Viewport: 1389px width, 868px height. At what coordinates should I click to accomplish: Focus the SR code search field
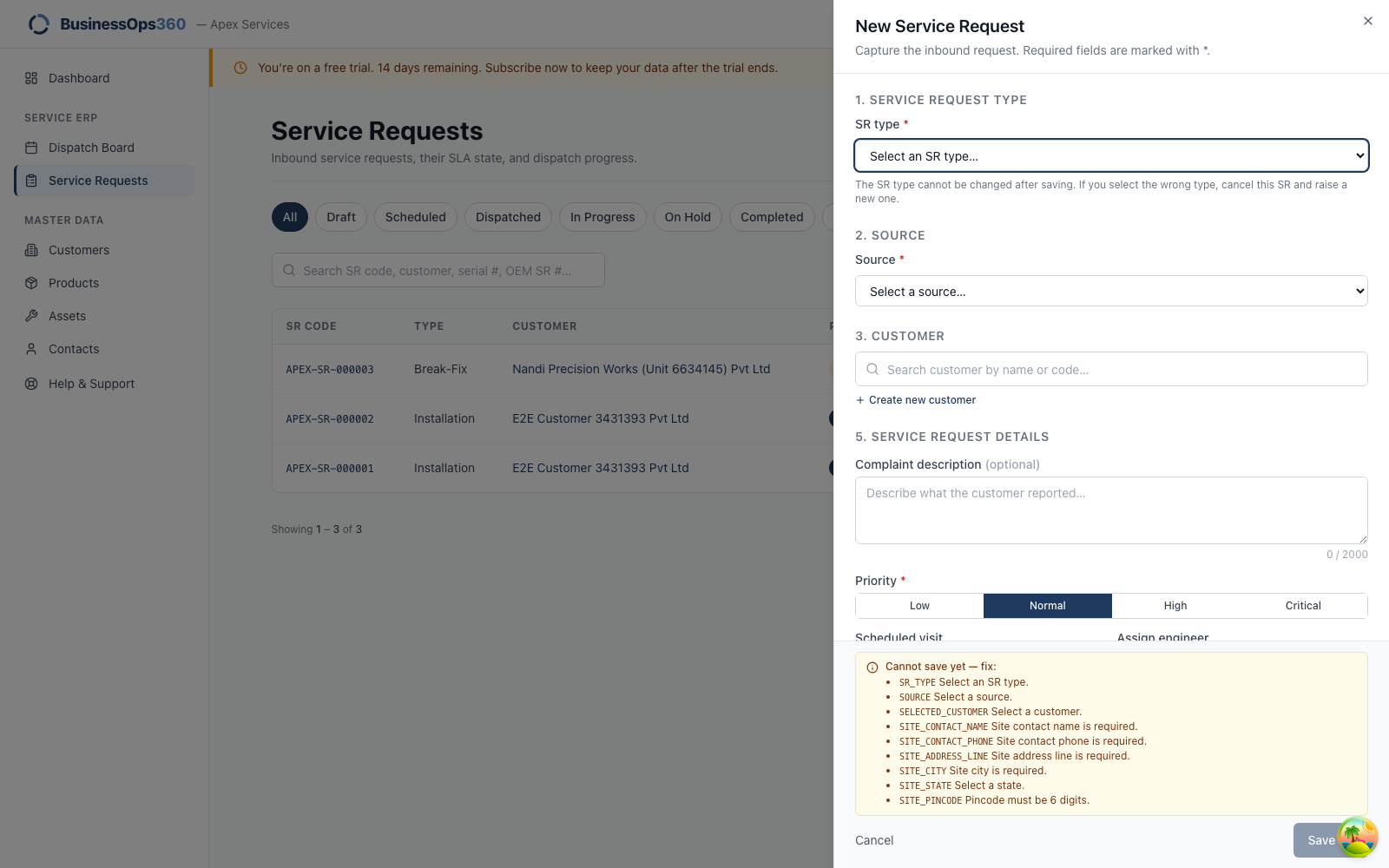(x=438, y=270)
